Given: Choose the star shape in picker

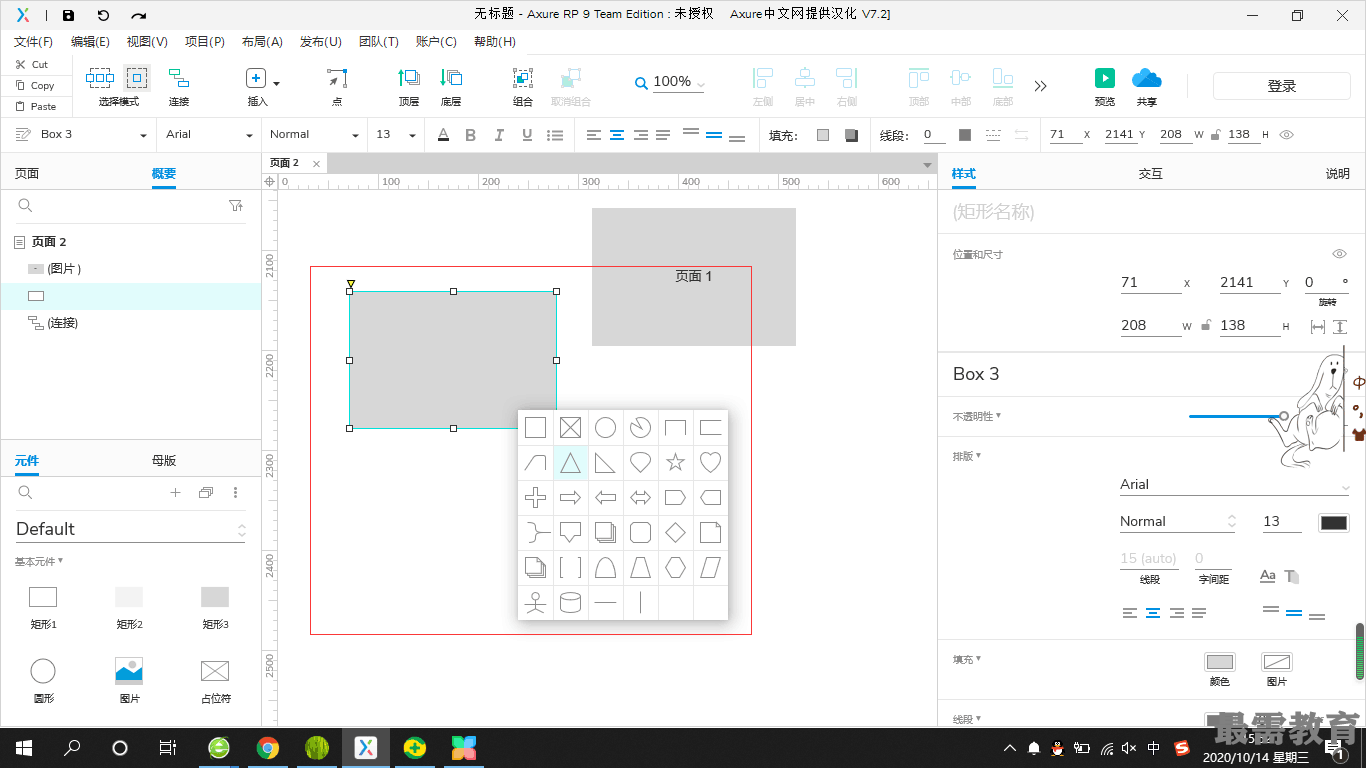Looking at the screenshot, I should [675, 463].
